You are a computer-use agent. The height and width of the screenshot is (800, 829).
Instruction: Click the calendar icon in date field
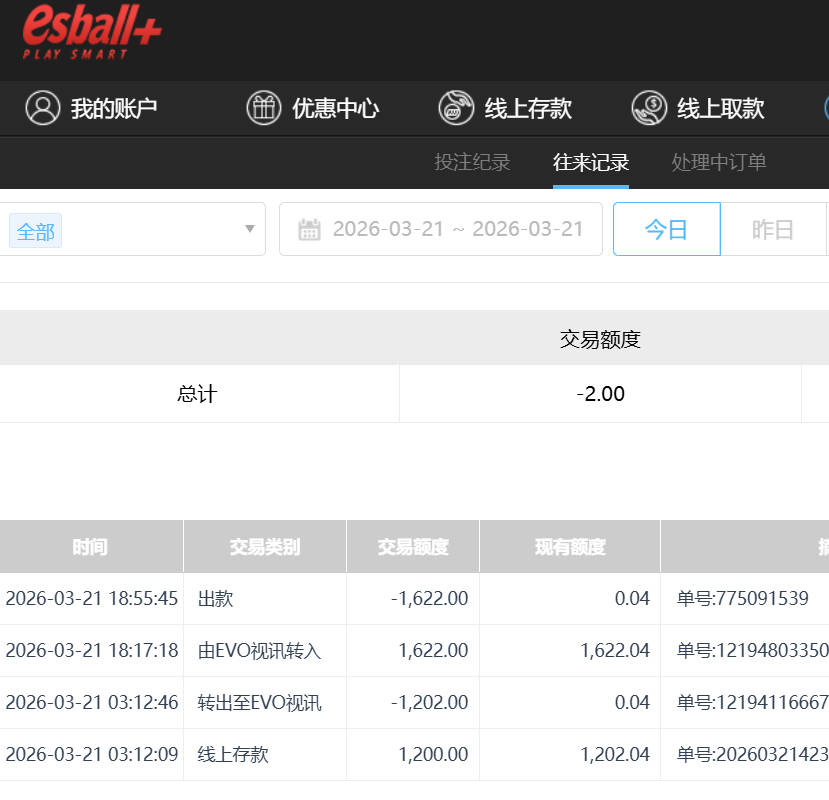(309, 230)
